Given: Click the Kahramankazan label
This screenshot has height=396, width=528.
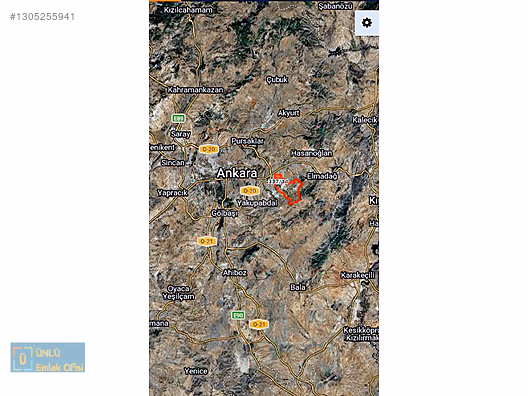Looking at the screenshot, I should 195,90.
